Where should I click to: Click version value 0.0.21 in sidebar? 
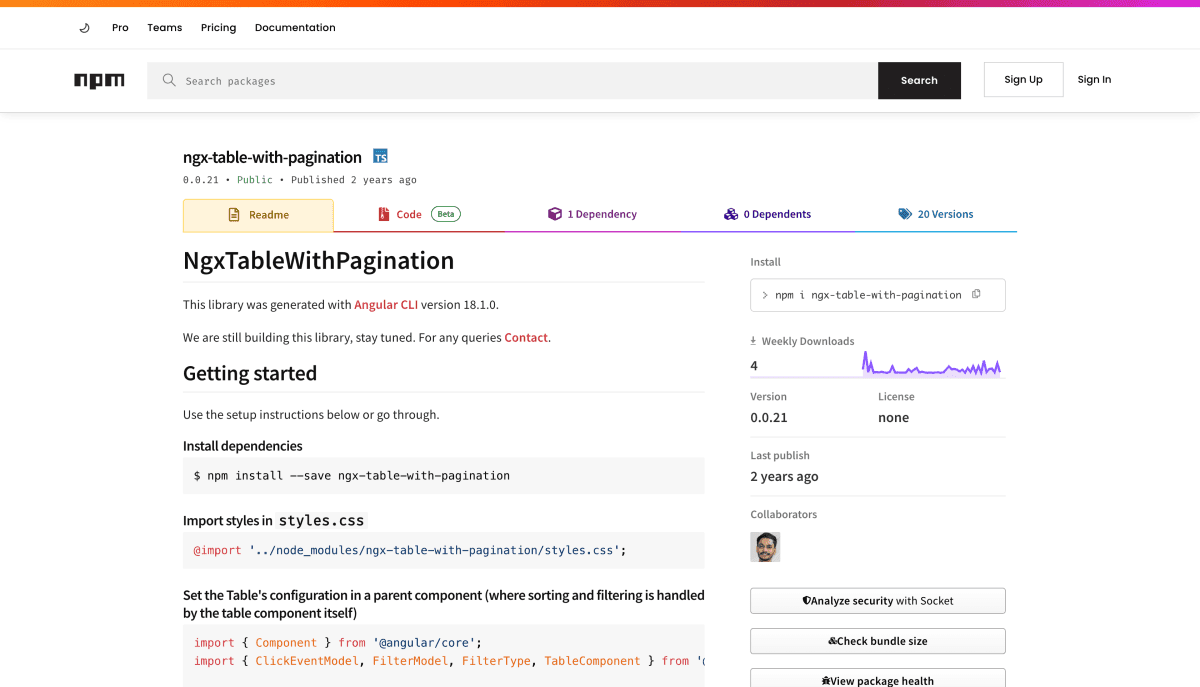click(x=769, y=418)
